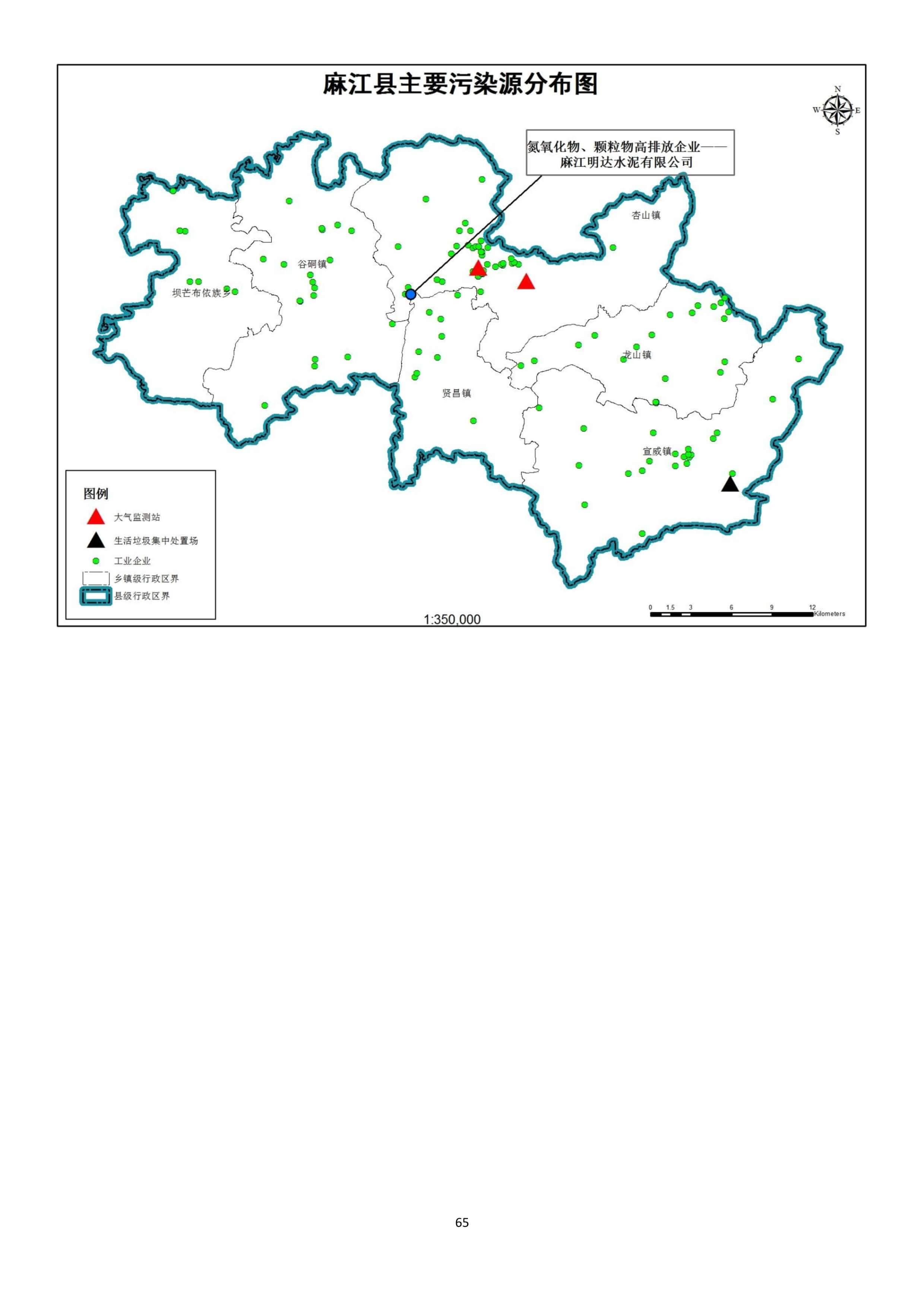Click the map title 麻江县主要污染源分布图

[x=461, y=84]
